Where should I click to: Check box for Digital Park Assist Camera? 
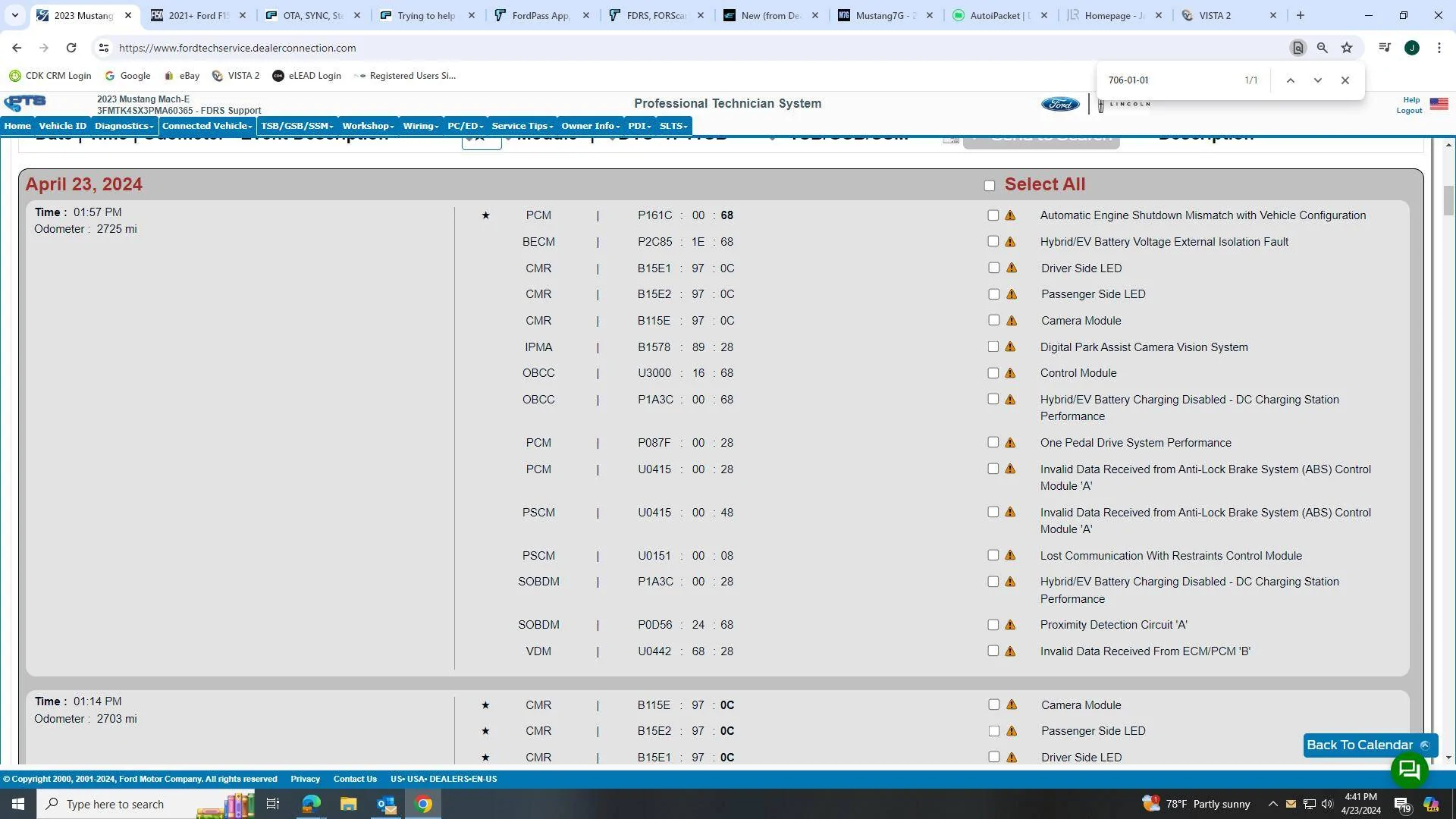[993, 347]
